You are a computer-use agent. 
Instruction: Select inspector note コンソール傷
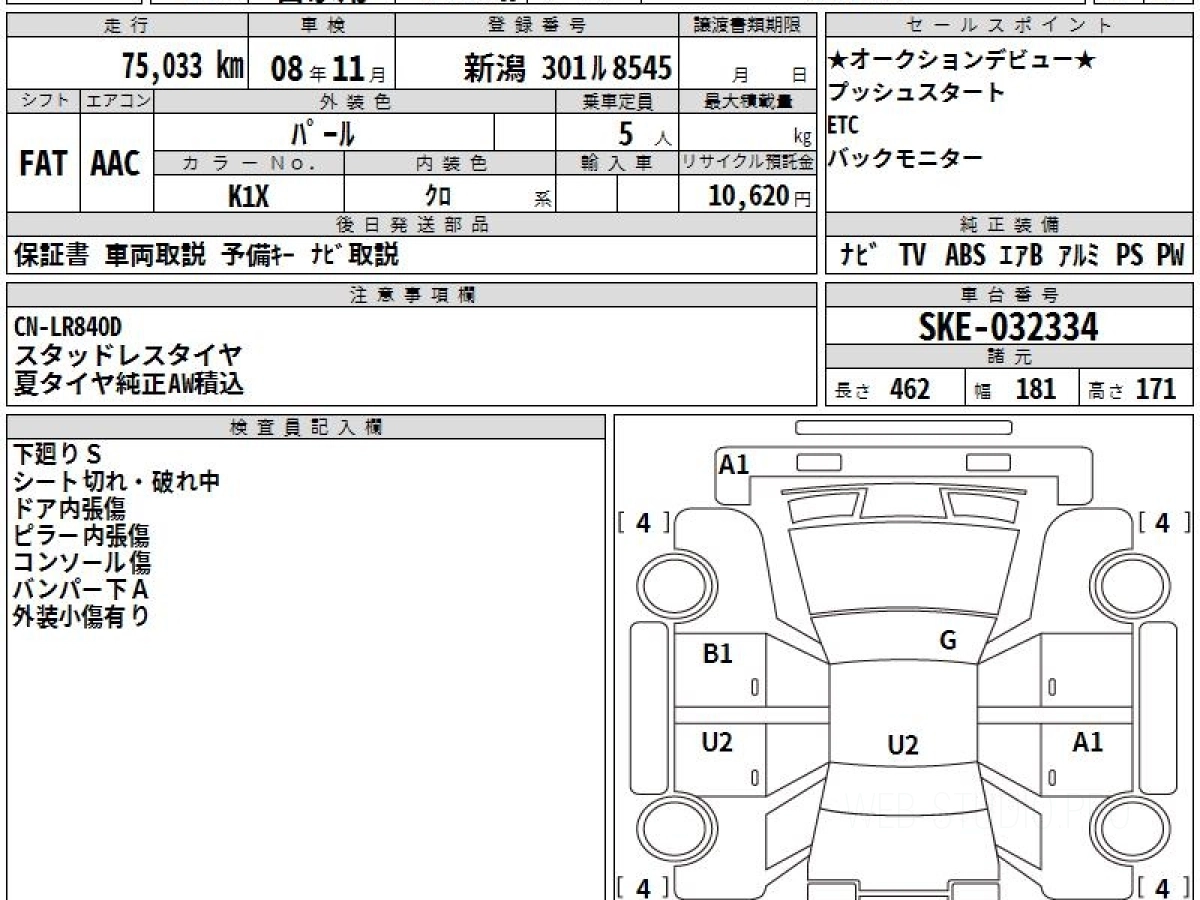(x=82, y=562)
